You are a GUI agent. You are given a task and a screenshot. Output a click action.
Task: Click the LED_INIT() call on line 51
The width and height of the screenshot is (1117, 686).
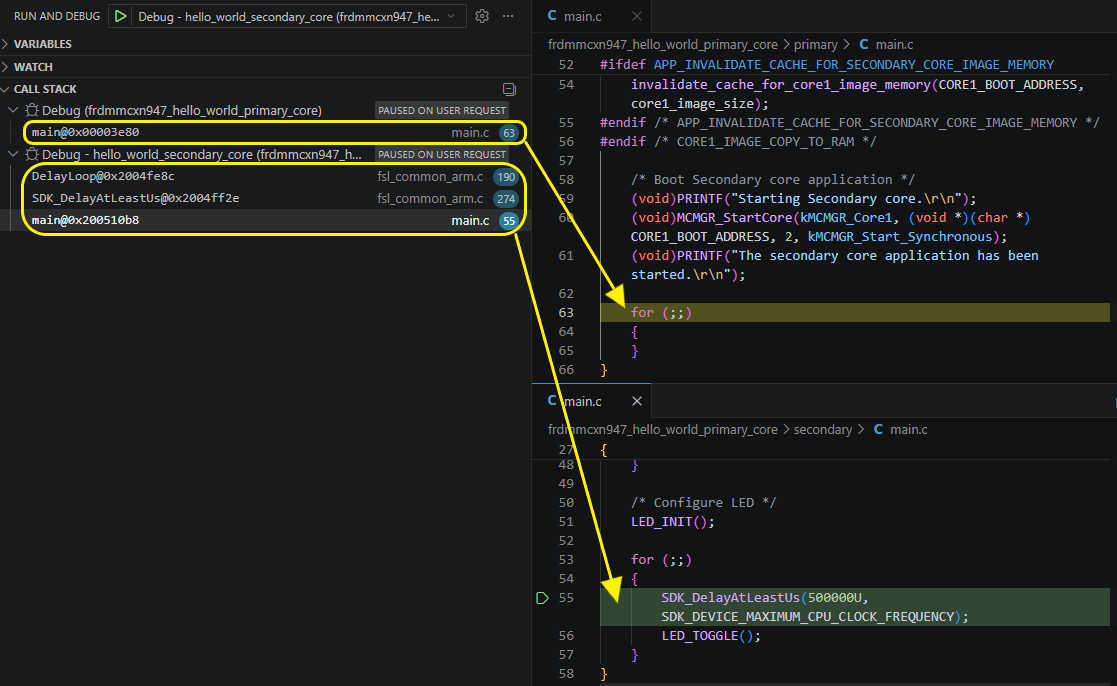coord(672,521)
